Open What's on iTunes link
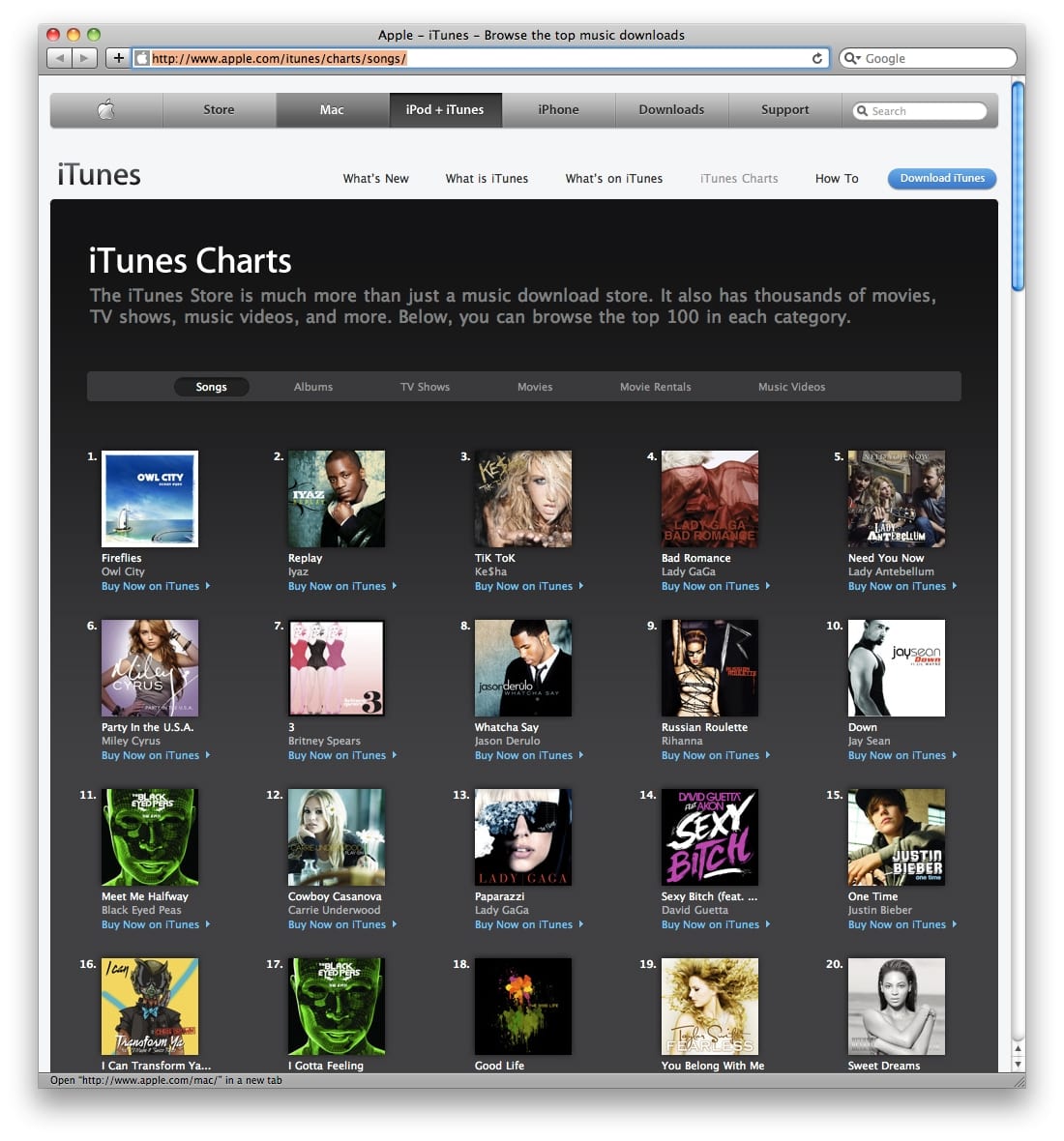 pyautogui.click(x=614, y=178)
